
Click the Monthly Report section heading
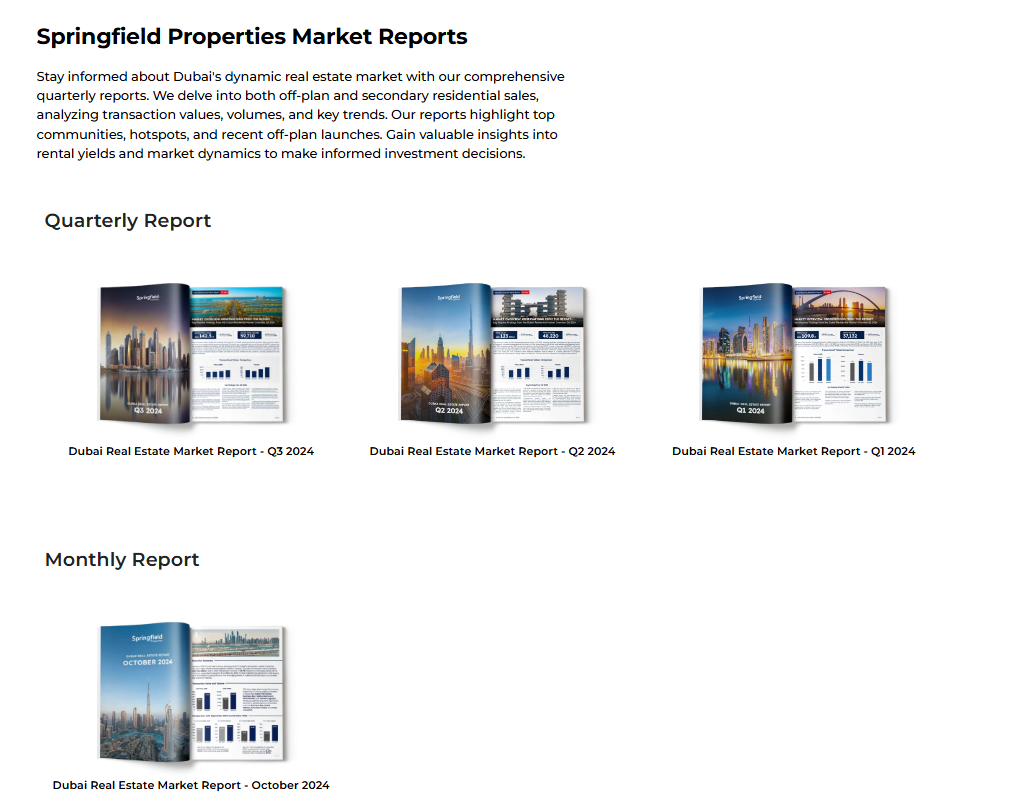pyautogui.click(x=122, y=560)
